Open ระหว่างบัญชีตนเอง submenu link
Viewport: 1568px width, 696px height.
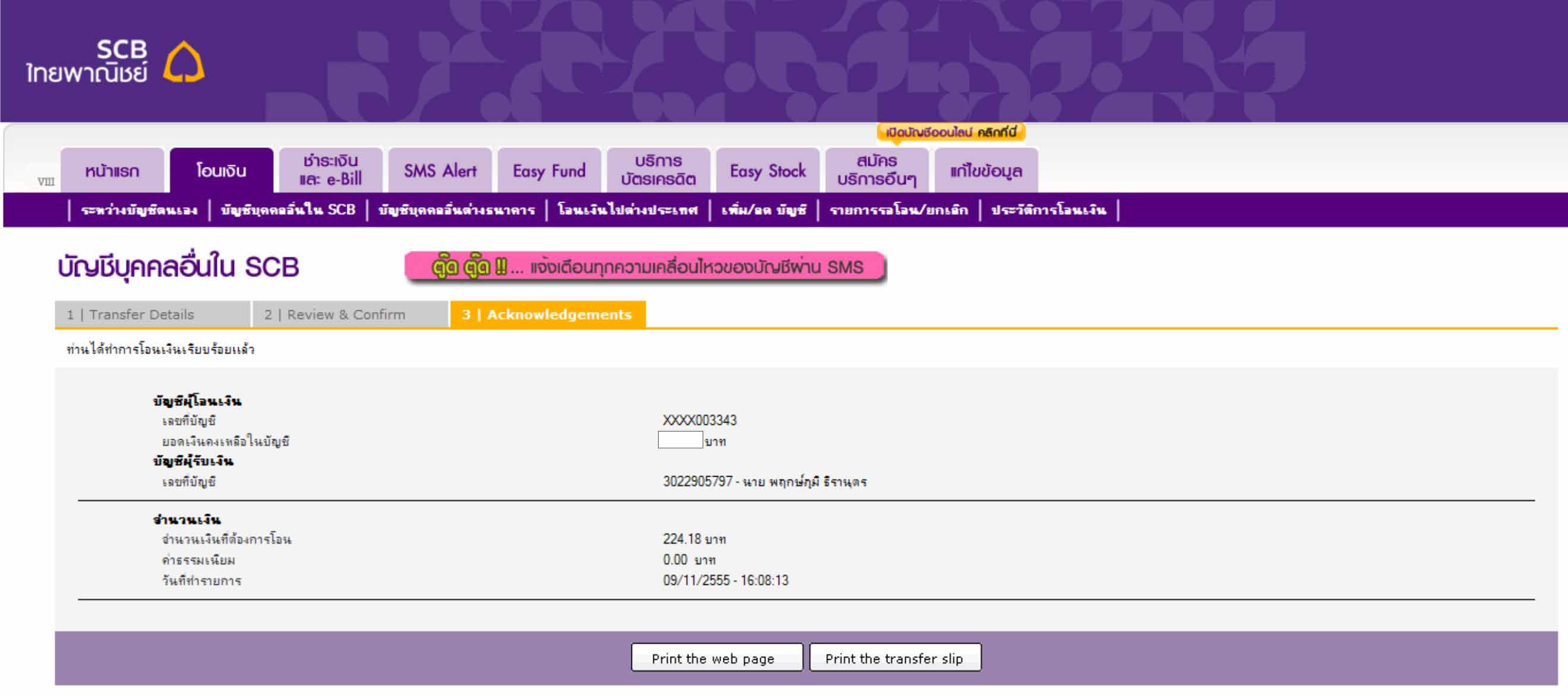coord(139,210)
